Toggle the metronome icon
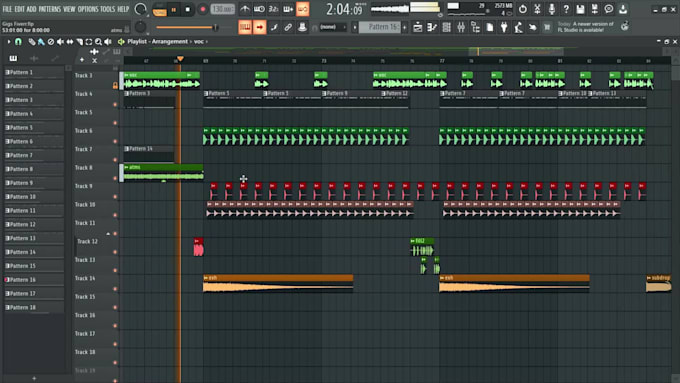The image size is (680, 383). coord(245,9)
